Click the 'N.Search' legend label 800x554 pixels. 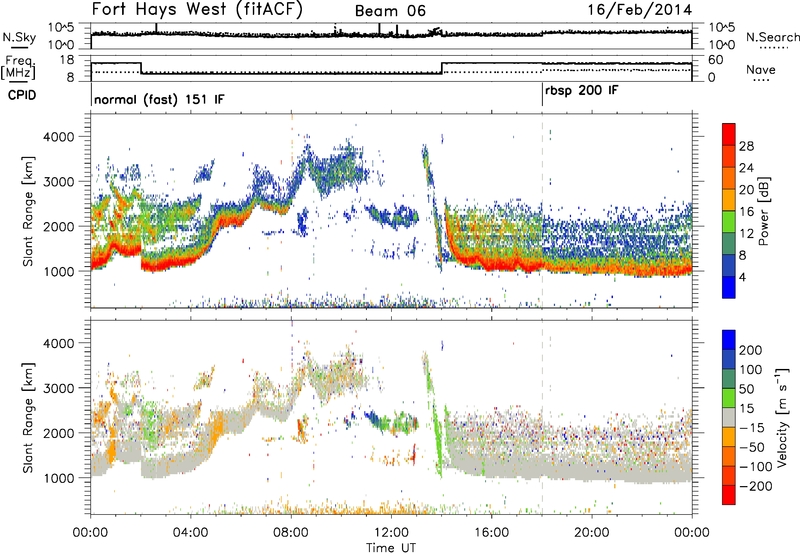click(772, 37)
